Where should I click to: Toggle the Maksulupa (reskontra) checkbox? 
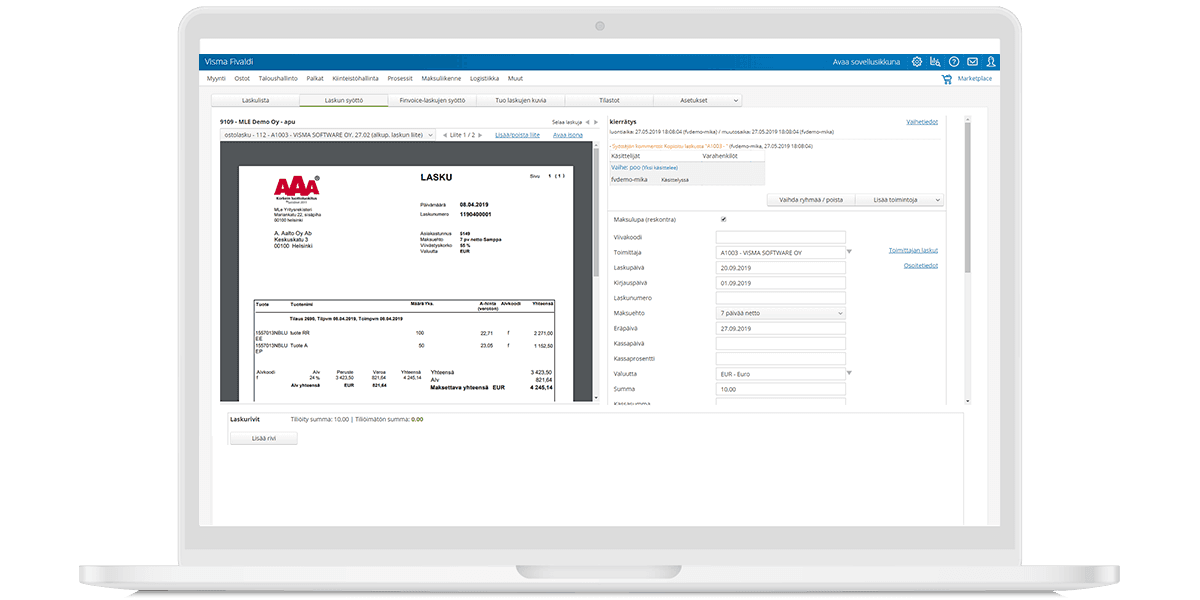723,219
